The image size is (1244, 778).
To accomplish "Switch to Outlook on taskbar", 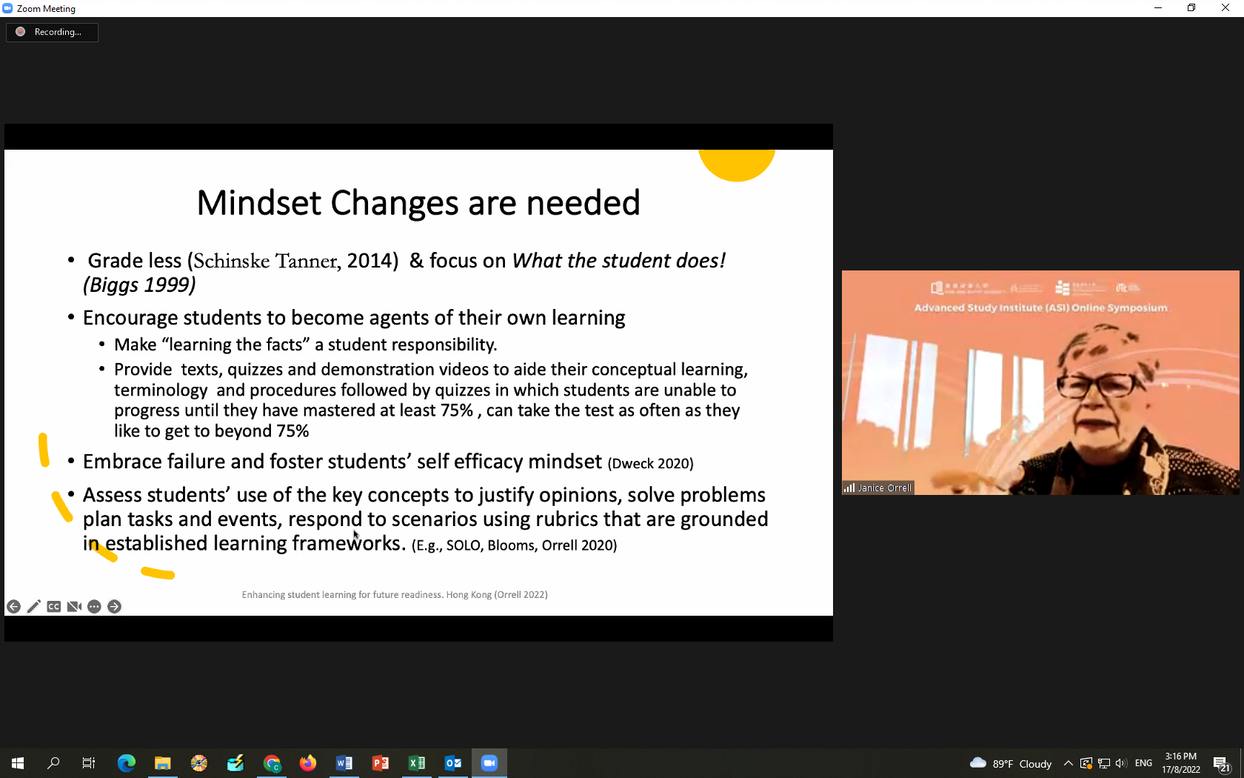I will tap(453, 763).
